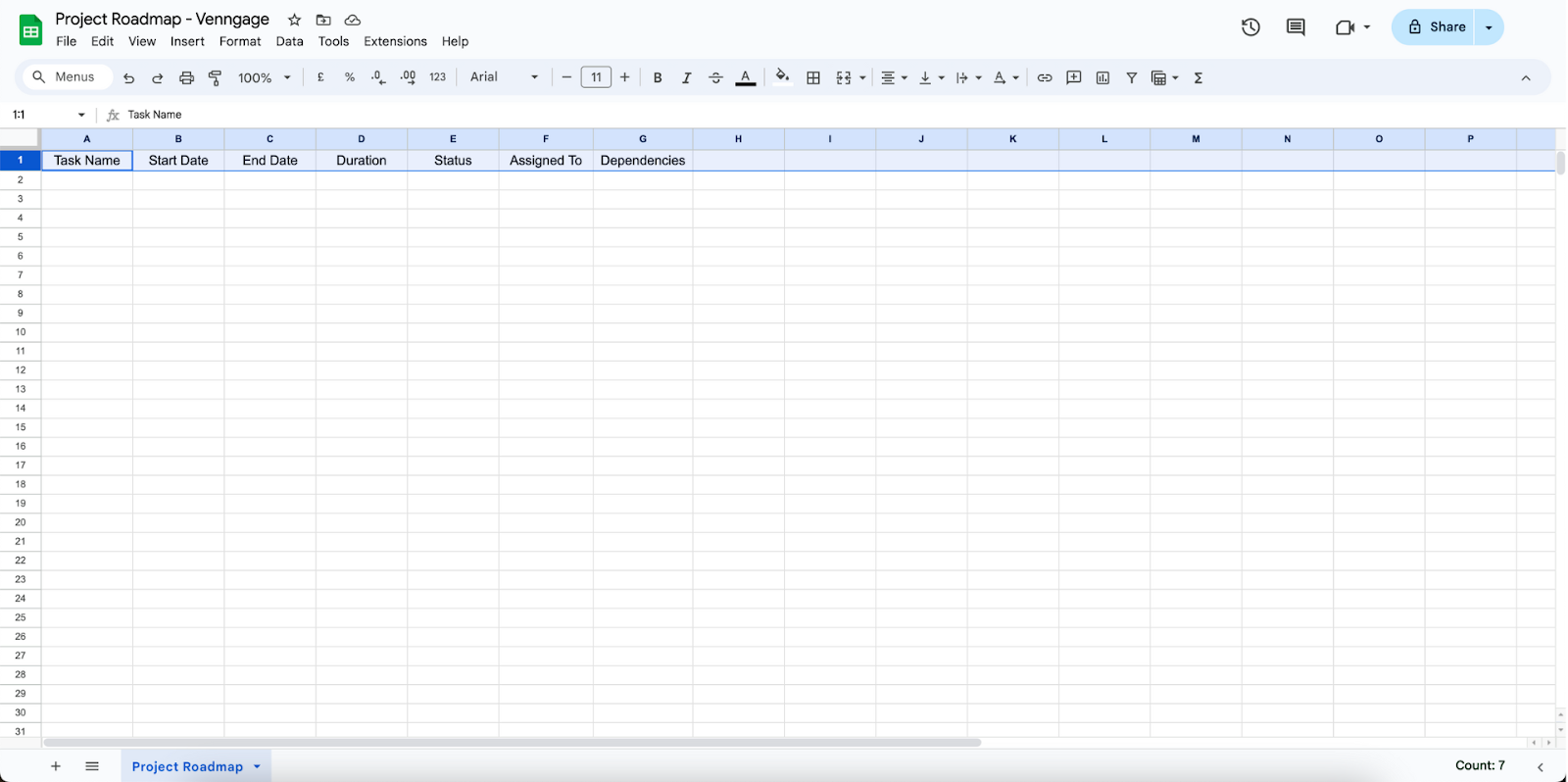Open the Format menu
Viewport: 1568px width, 782px height.
point(240,41)
